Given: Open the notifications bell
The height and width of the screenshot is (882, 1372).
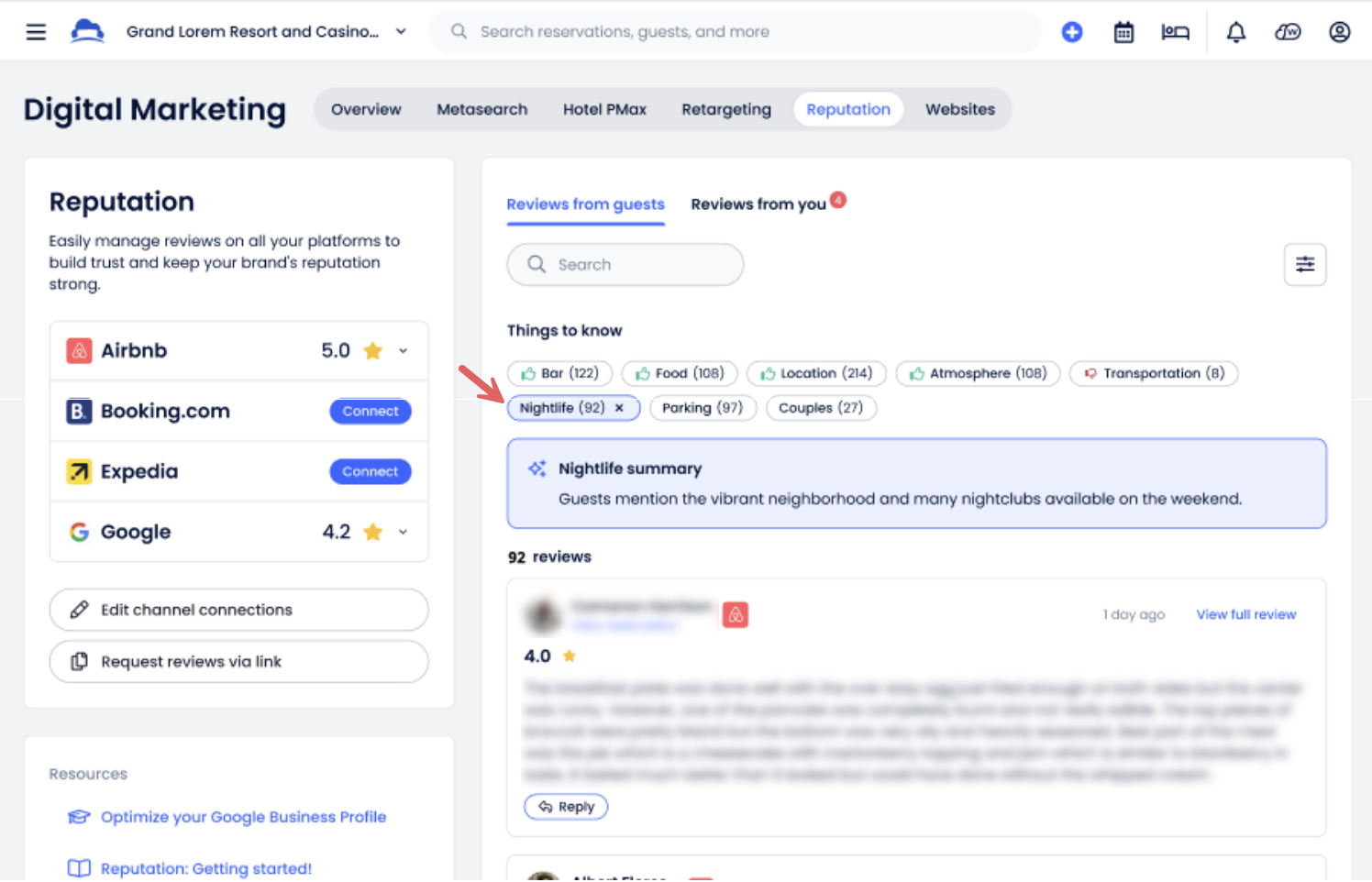Looking at the screenshot, I should 1235,32.
